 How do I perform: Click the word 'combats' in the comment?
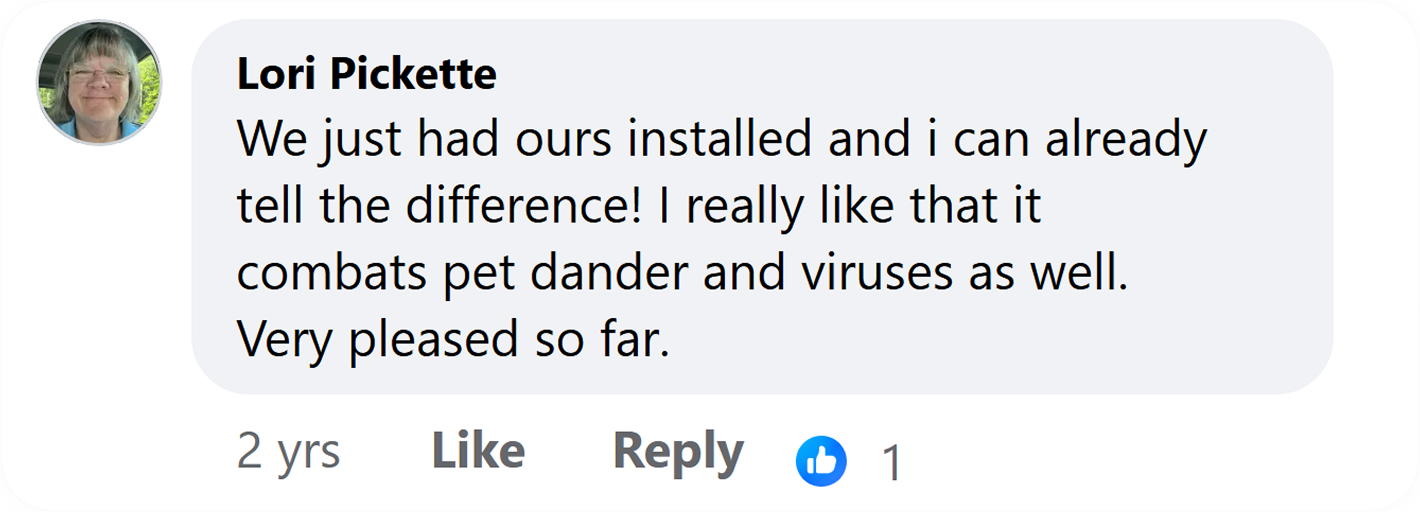333,274
